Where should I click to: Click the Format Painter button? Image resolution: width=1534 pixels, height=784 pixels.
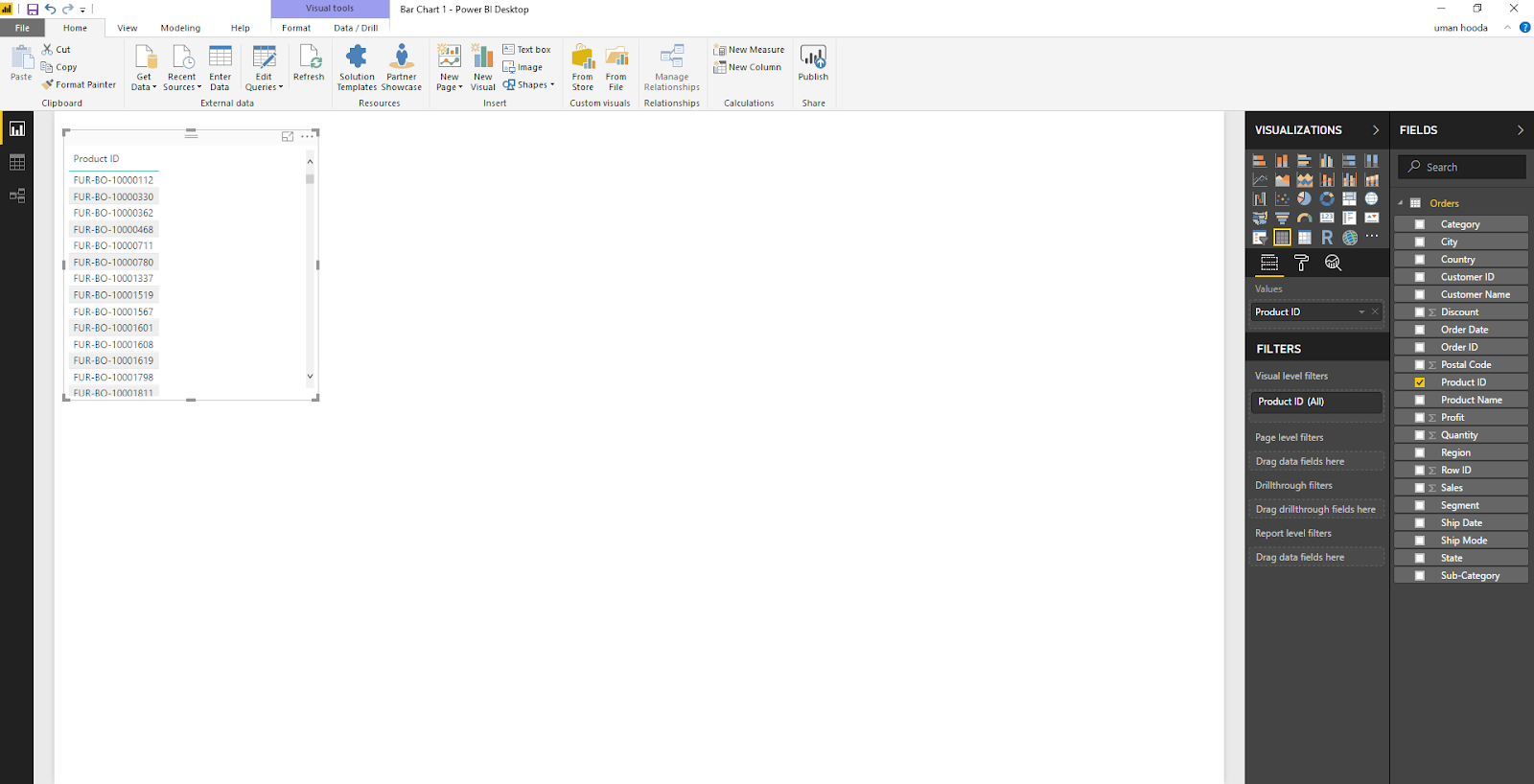(x=79, y=85)
